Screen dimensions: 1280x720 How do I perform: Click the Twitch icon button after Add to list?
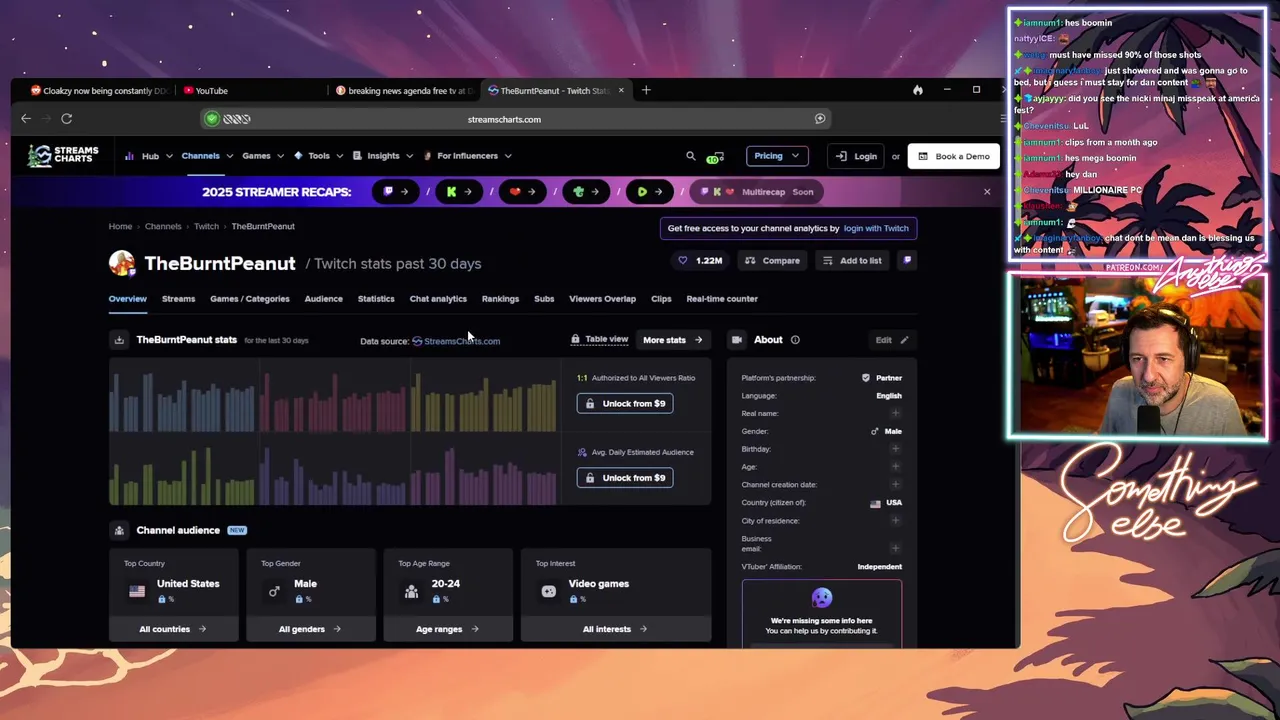pyautogui.click(x=907, y=261)
